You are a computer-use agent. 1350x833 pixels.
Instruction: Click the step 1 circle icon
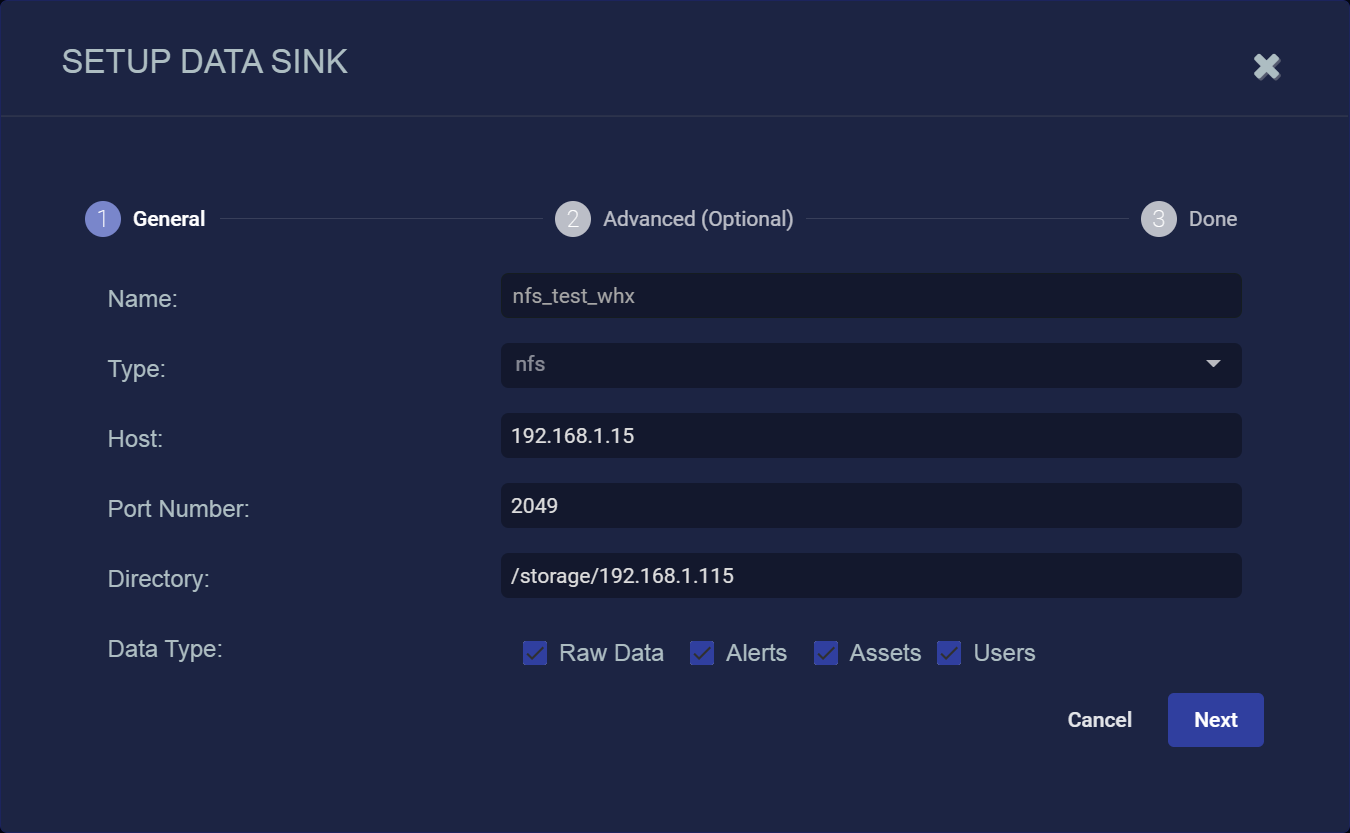pos(103,219)
